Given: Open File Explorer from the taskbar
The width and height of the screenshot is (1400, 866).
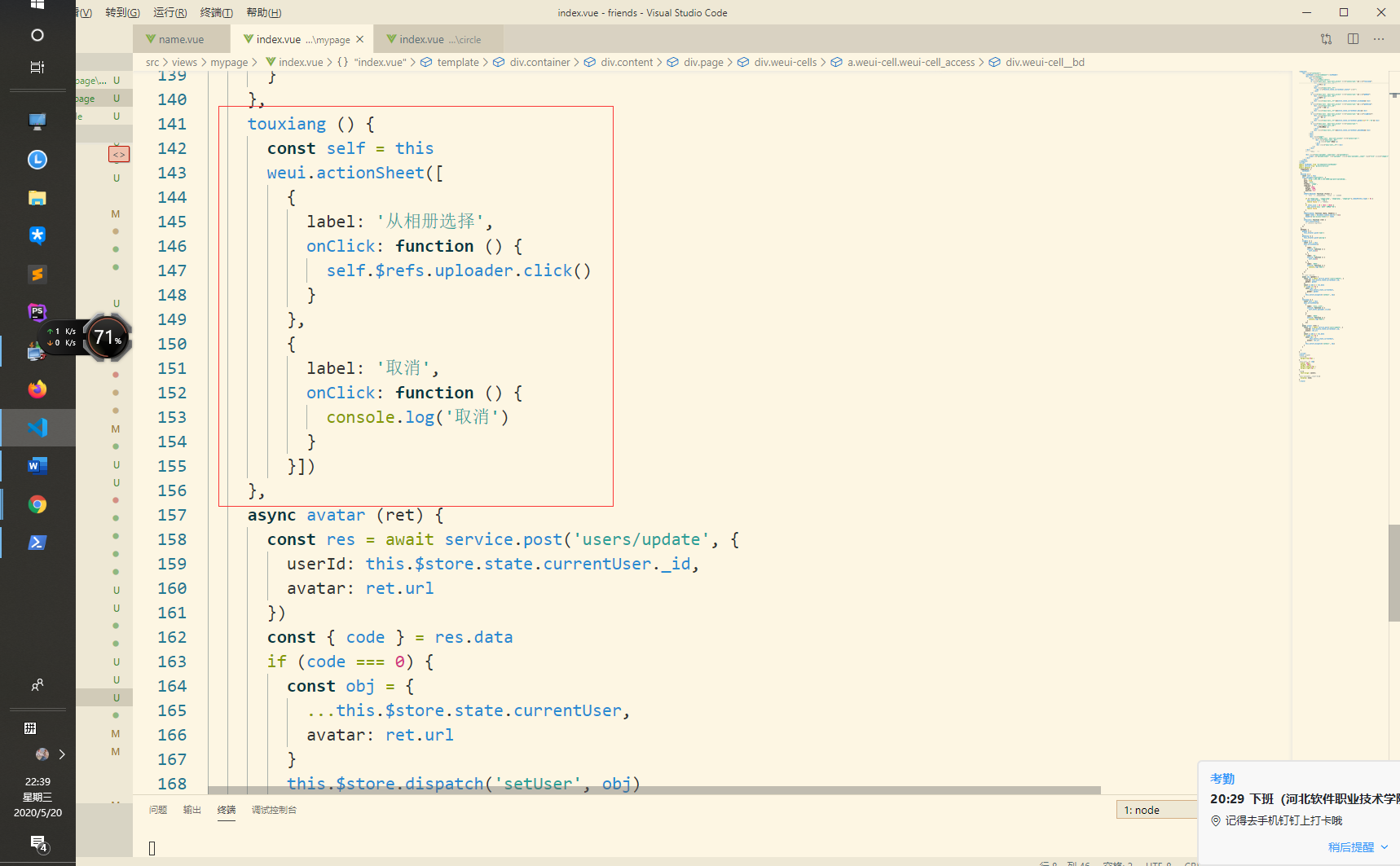Looking at the screenshot, I should click(37, 197).
